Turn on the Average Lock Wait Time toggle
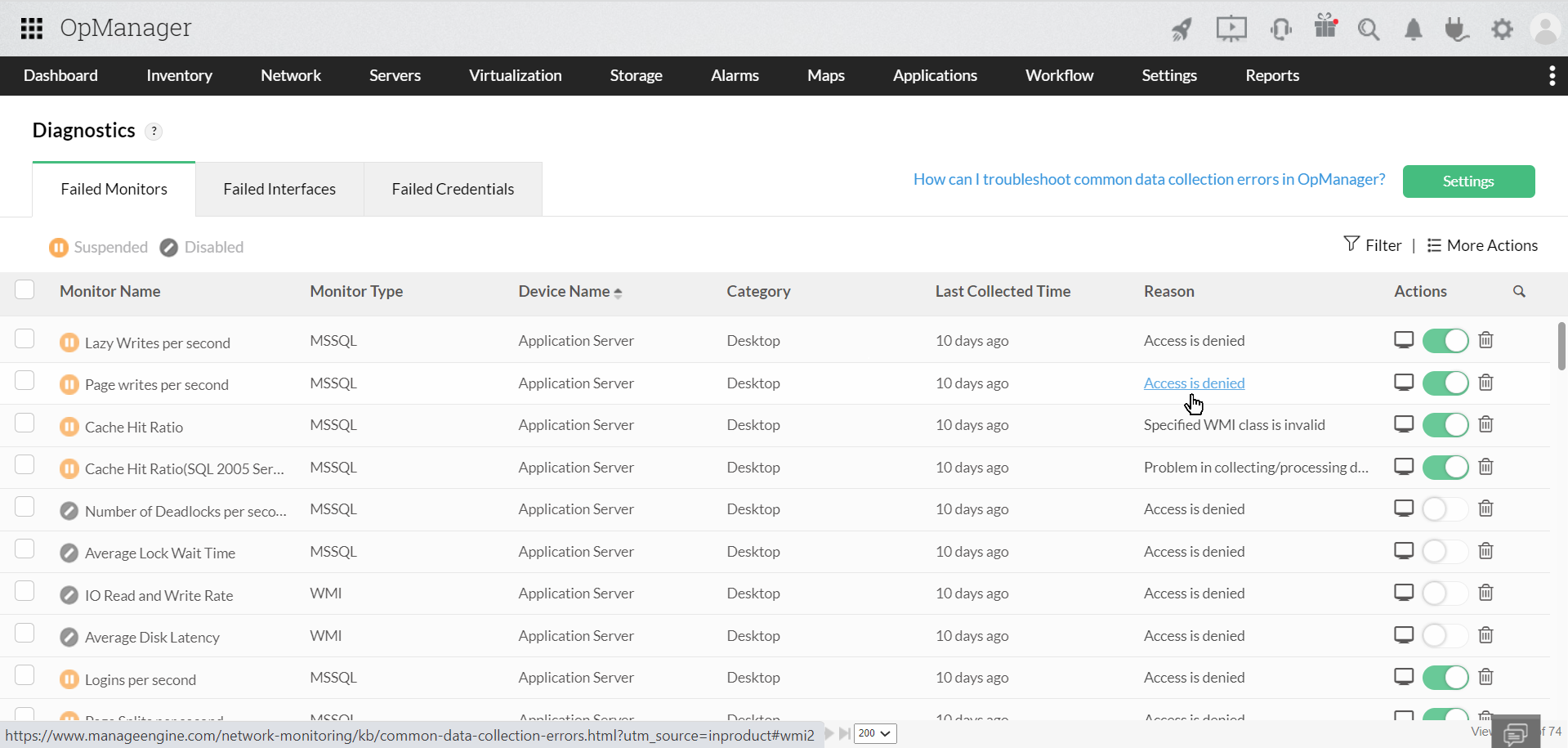1568x748 pixels. 1445,551
